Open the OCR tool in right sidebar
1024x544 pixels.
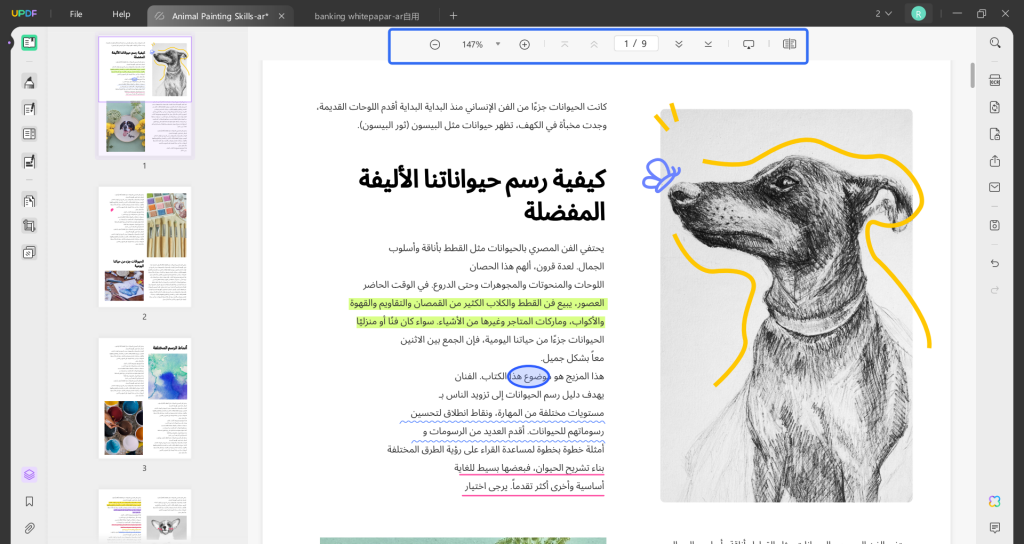(x=995, y=80)
